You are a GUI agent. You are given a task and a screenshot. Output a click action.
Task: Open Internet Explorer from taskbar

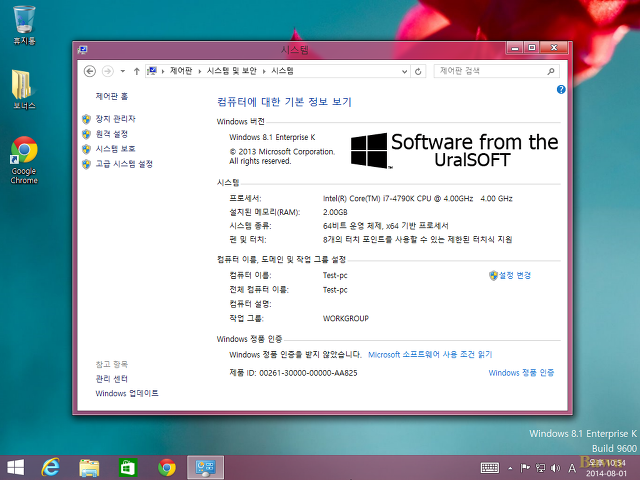point(51,467)
